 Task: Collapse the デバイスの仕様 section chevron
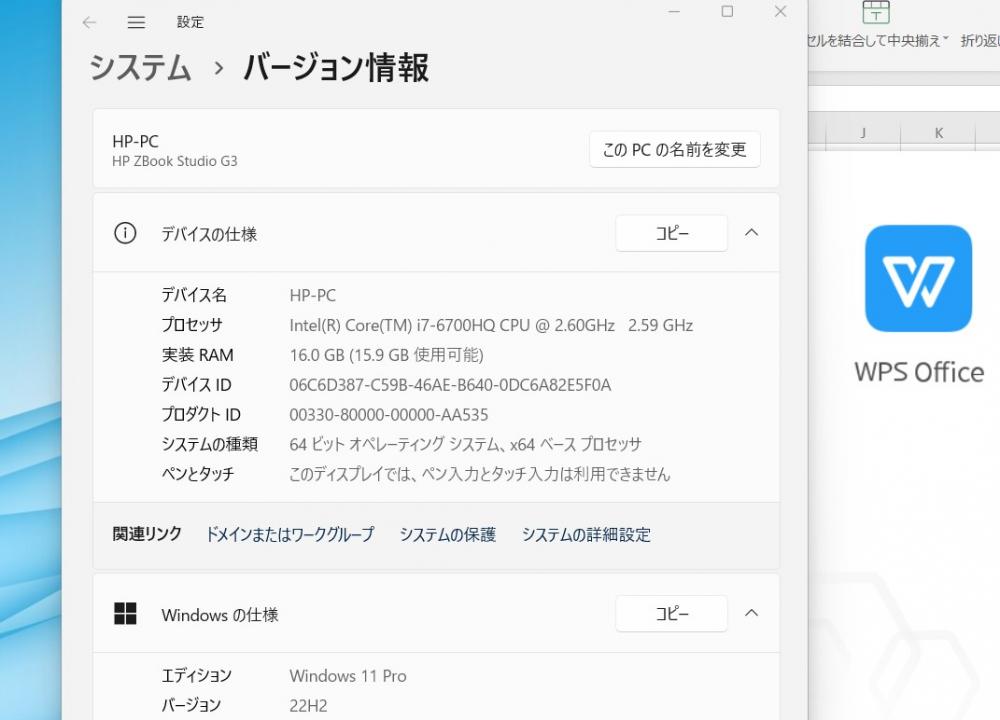tap(752, 233)
